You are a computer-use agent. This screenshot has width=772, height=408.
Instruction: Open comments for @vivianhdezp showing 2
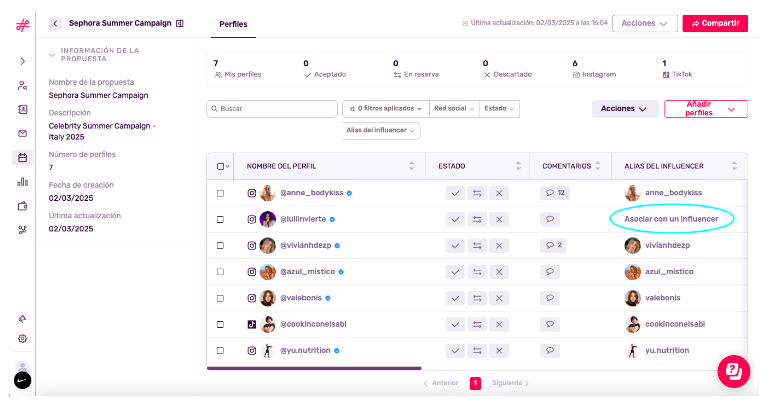point(553,245)
